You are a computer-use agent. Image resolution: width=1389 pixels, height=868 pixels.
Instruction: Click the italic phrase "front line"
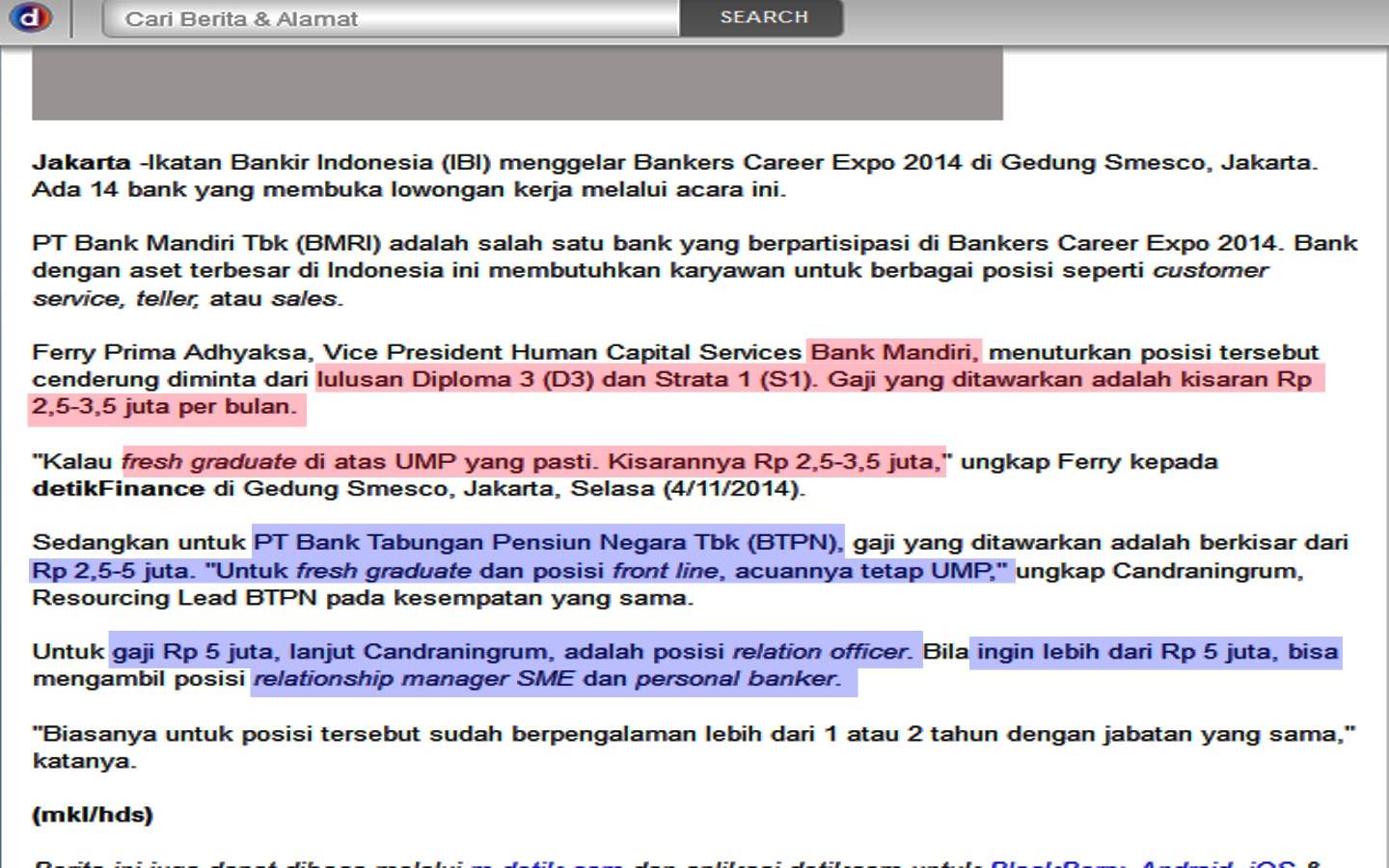pos(666,571)
